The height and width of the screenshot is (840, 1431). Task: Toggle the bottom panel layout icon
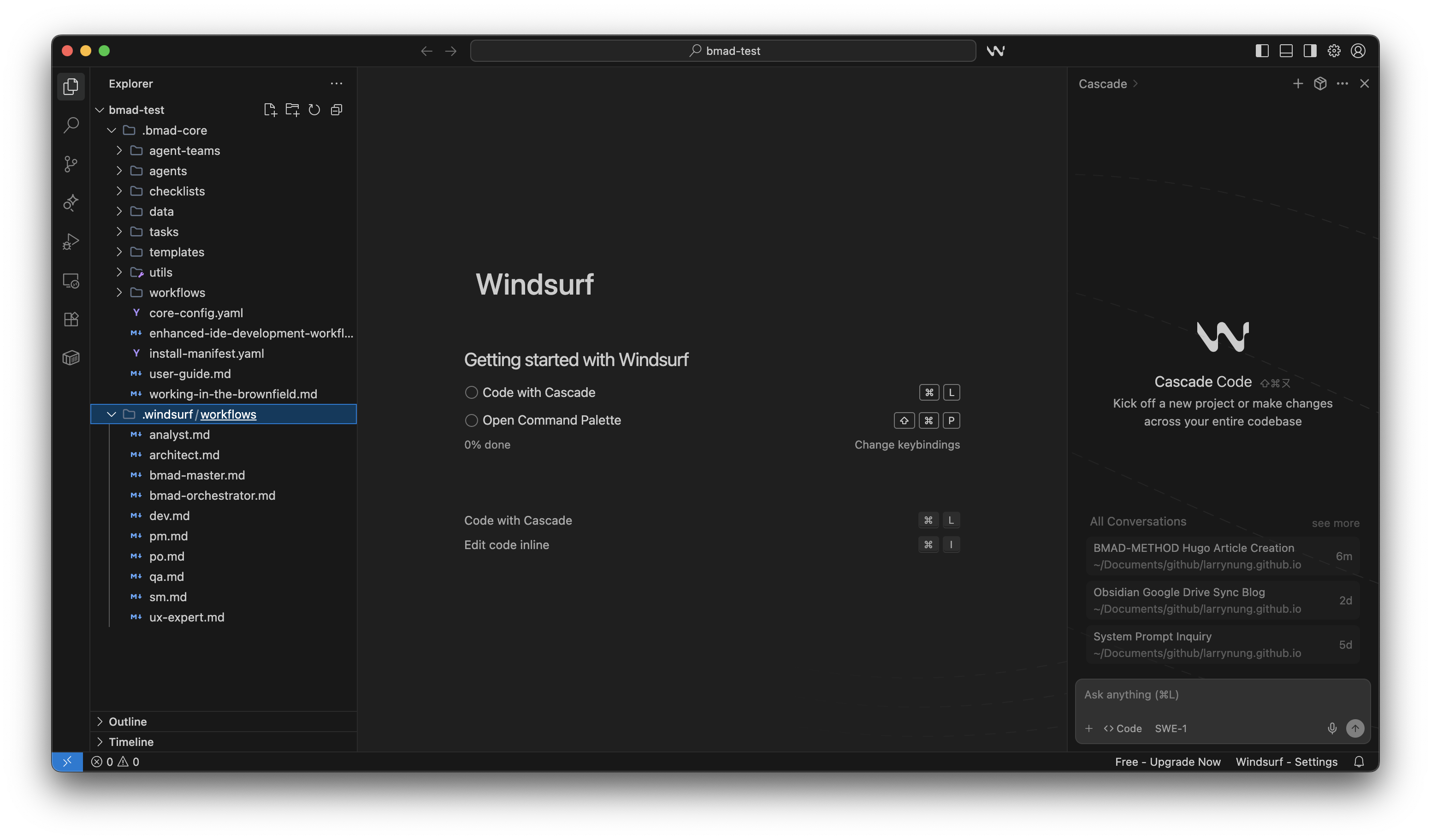coord(1286,51)
